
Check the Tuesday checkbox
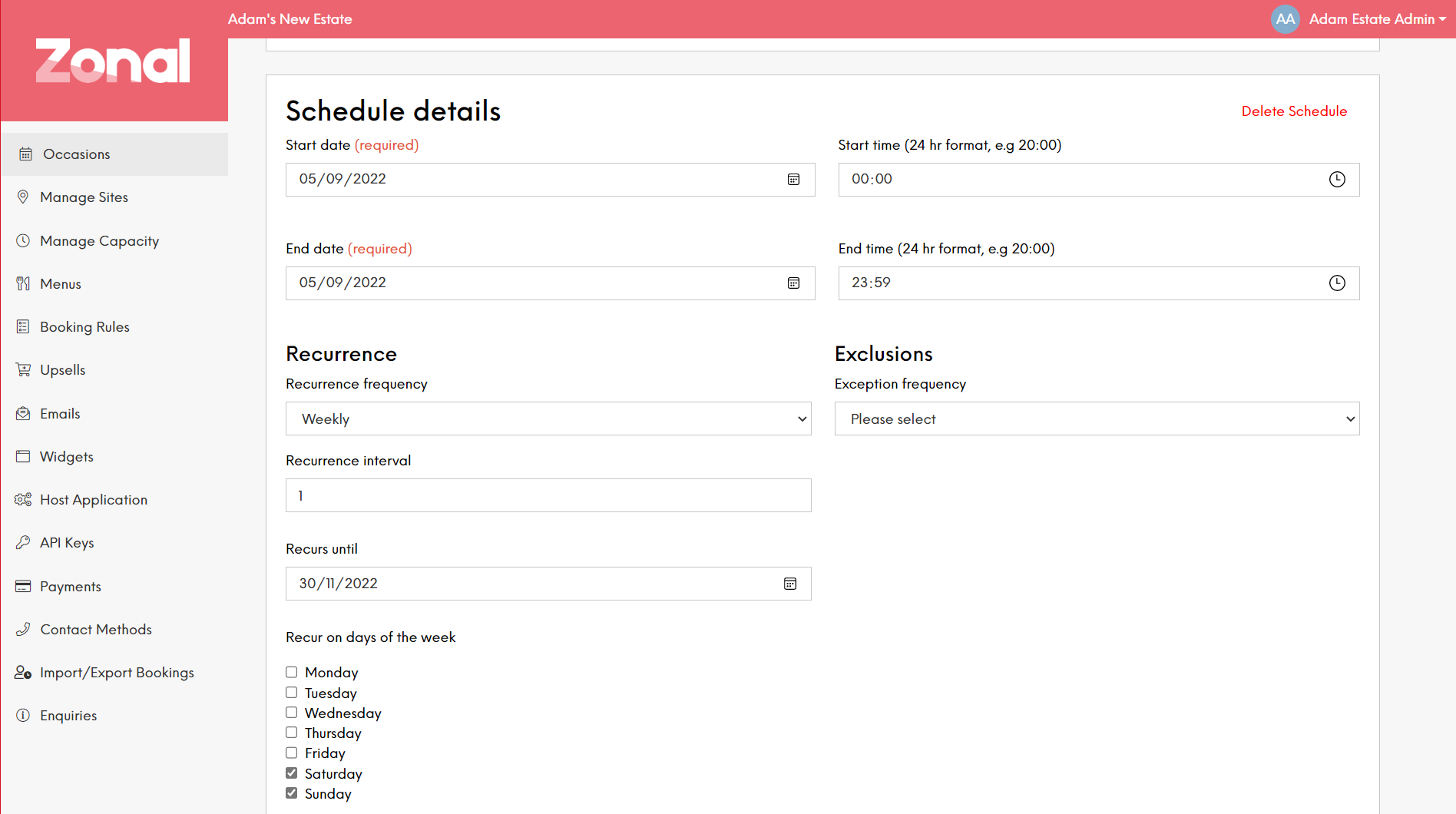tap(292, 693)
